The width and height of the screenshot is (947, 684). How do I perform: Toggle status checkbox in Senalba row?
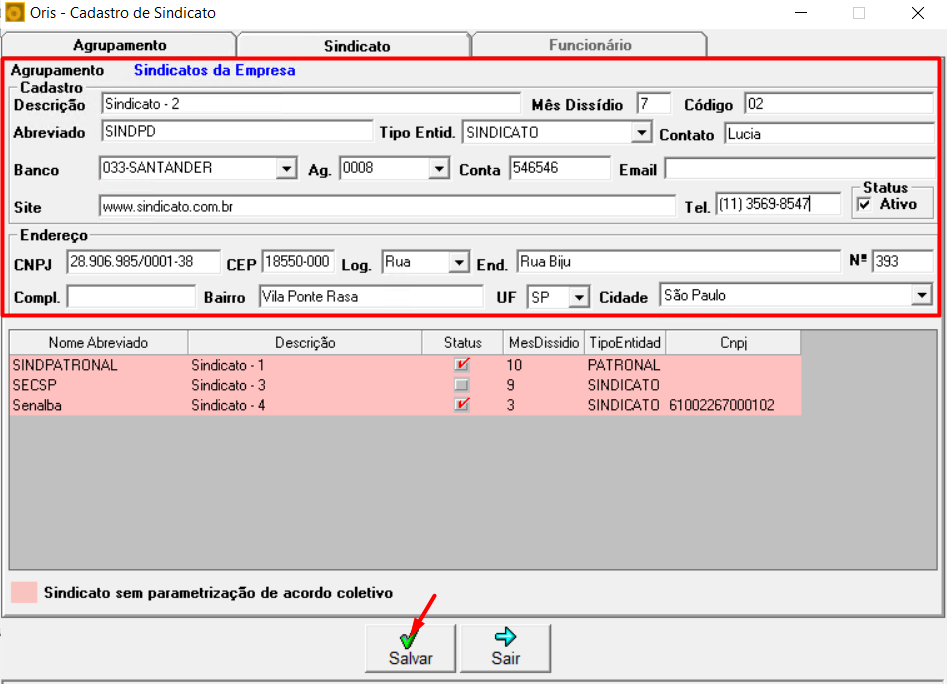462,404
